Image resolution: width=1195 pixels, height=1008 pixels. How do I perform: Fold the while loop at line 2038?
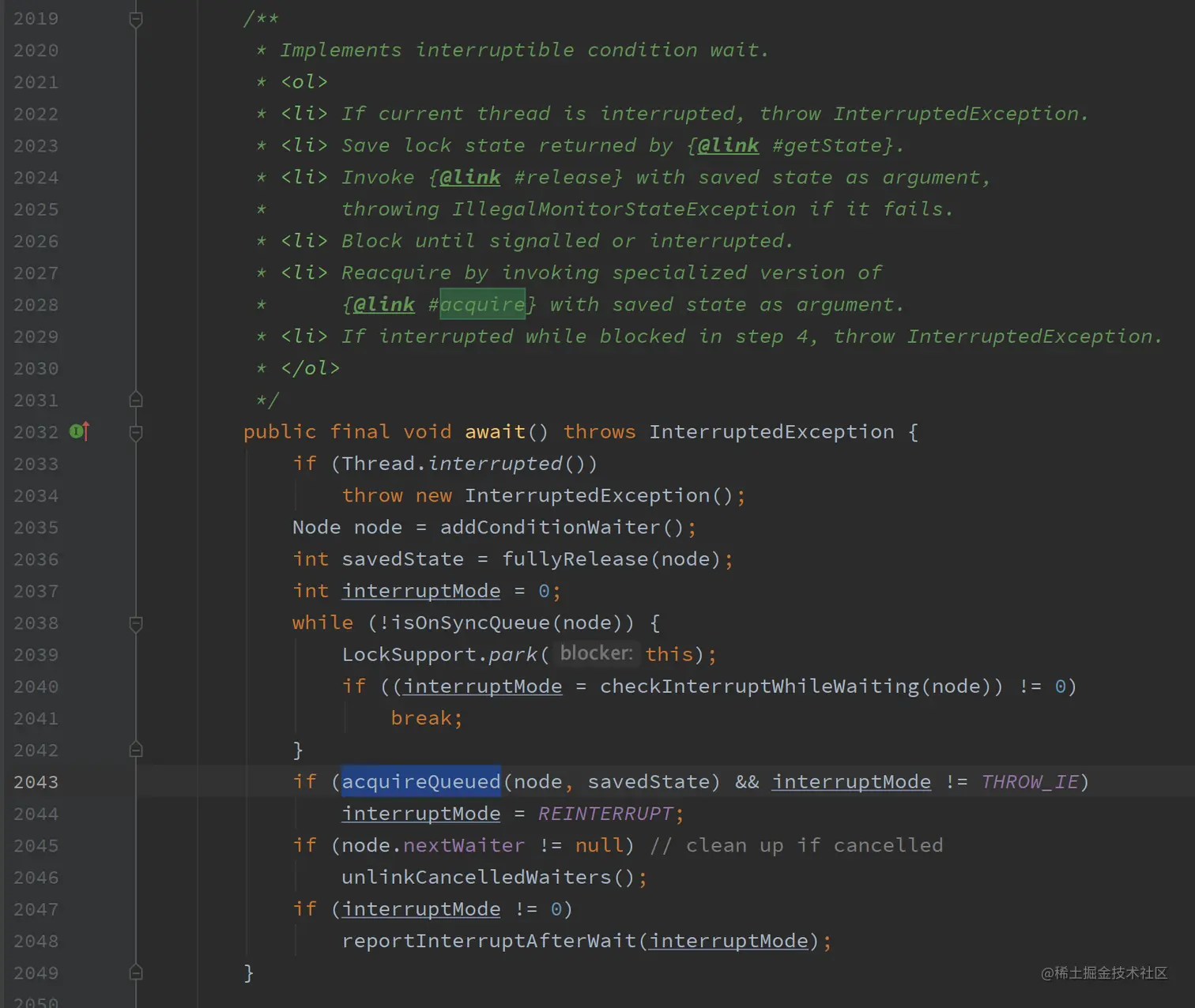point(136,623)
